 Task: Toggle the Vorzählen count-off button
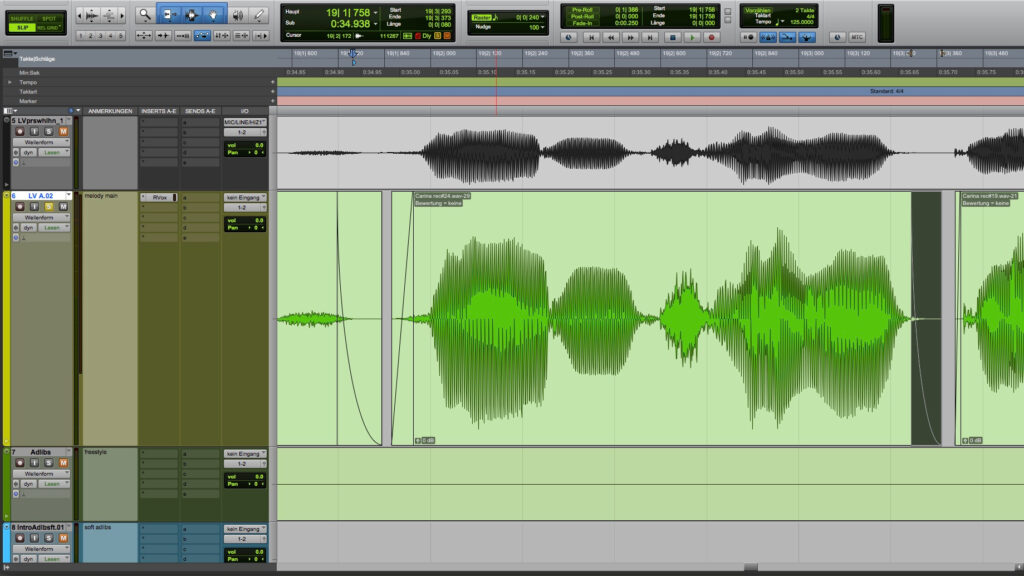[x=758, y=10]
